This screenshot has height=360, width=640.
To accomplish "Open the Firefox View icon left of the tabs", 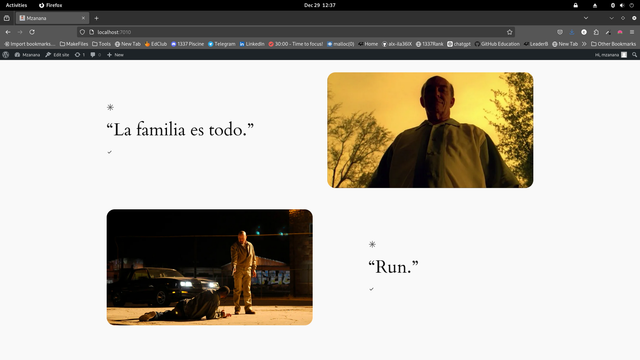I will pyautogui.click(x=7, y=18).
